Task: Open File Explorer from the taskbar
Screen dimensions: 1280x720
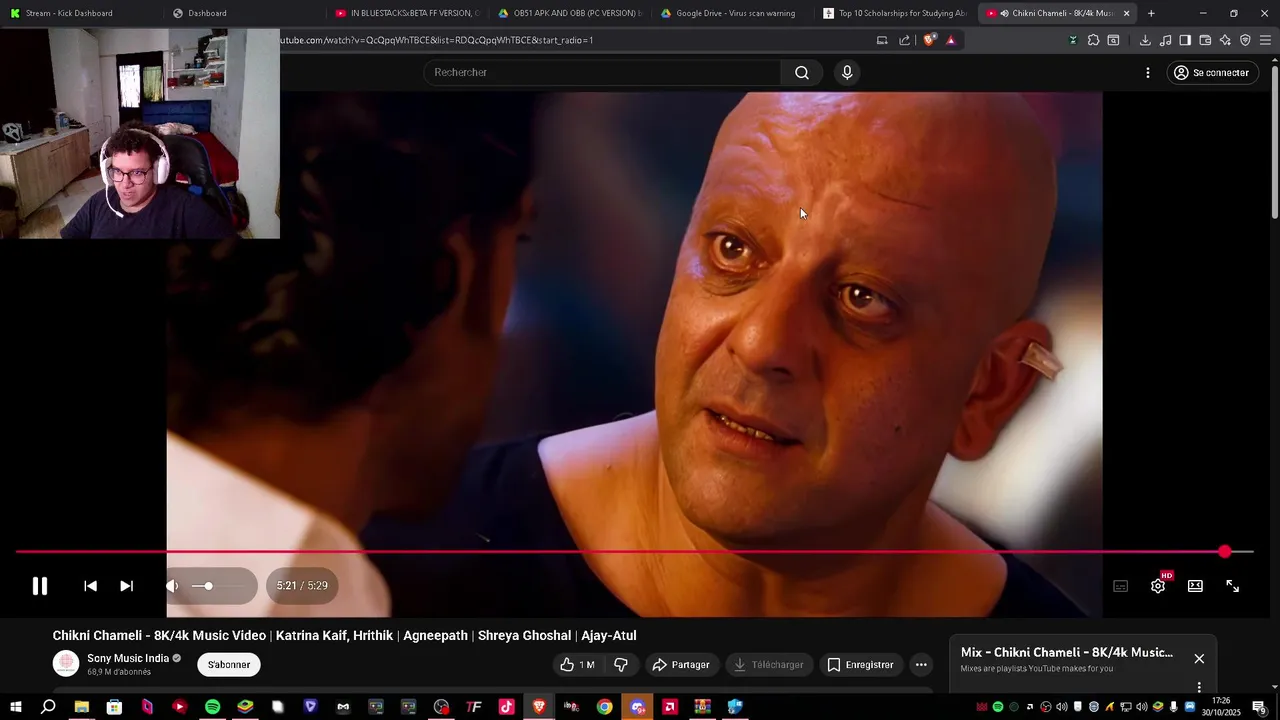Action: tap(81, 707)
